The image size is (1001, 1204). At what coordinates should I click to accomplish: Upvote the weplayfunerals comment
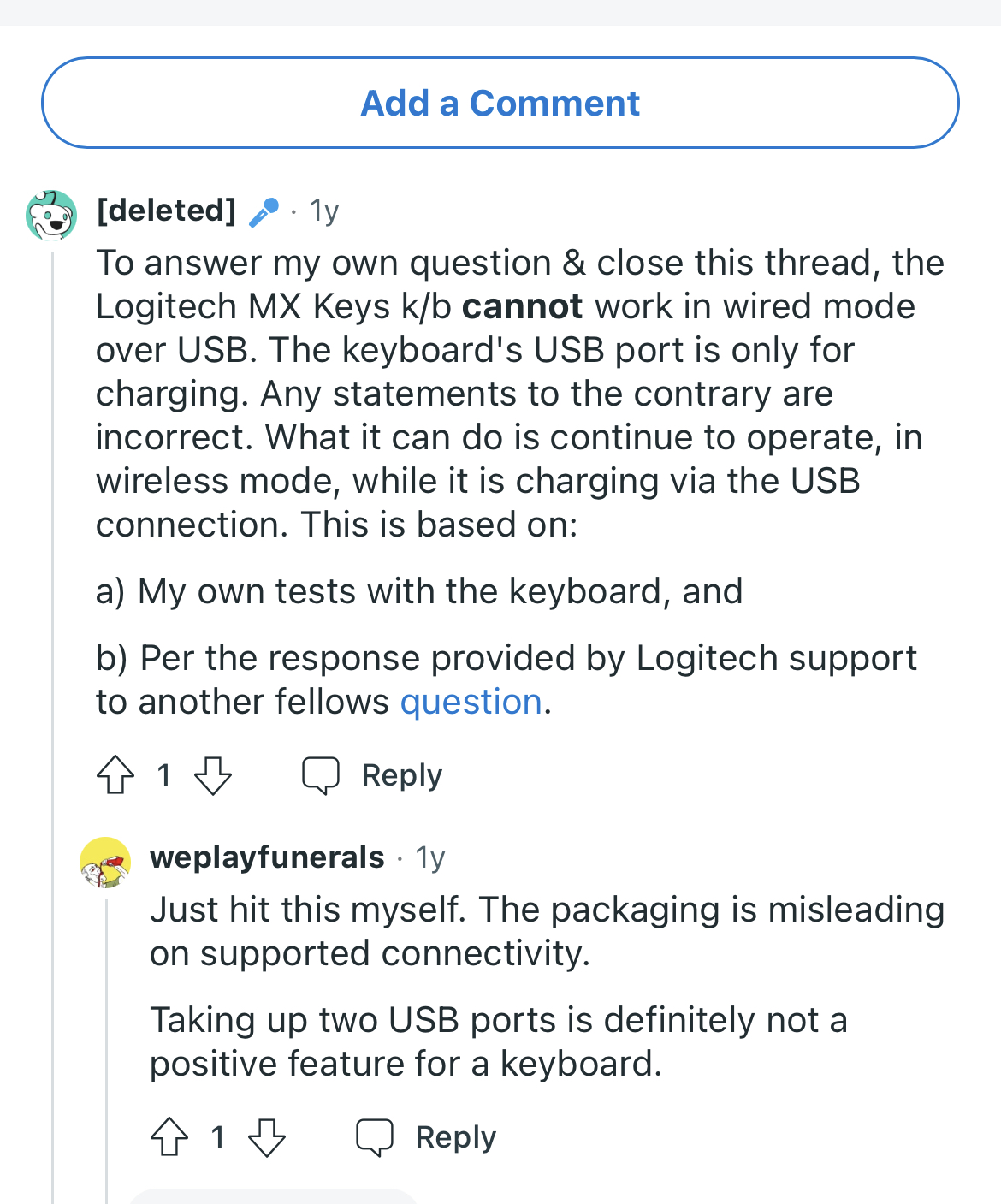169,1137
